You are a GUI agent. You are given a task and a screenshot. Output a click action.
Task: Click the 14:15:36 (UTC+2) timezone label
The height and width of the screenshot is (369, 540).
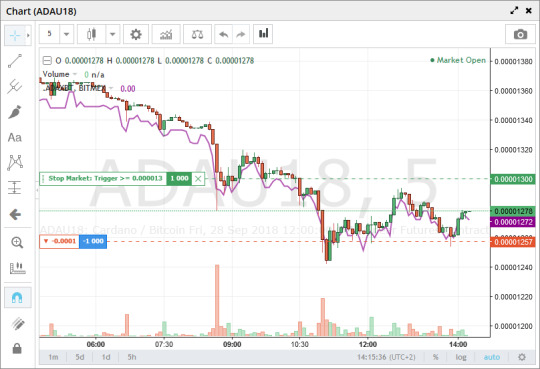386,357
